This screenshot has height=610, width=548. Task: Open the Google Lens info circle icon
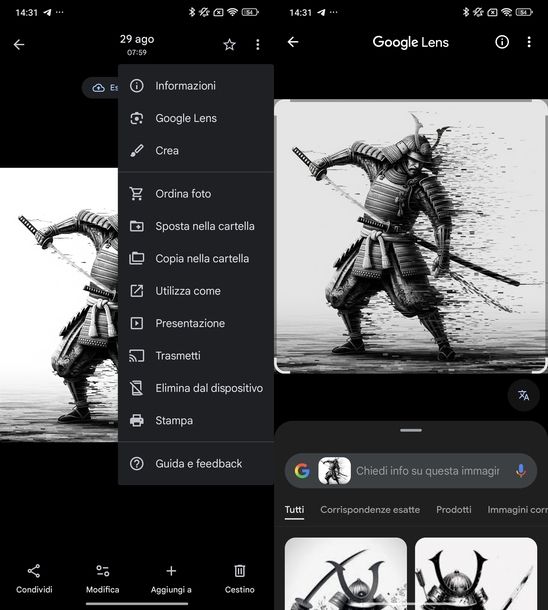[502, 42]
